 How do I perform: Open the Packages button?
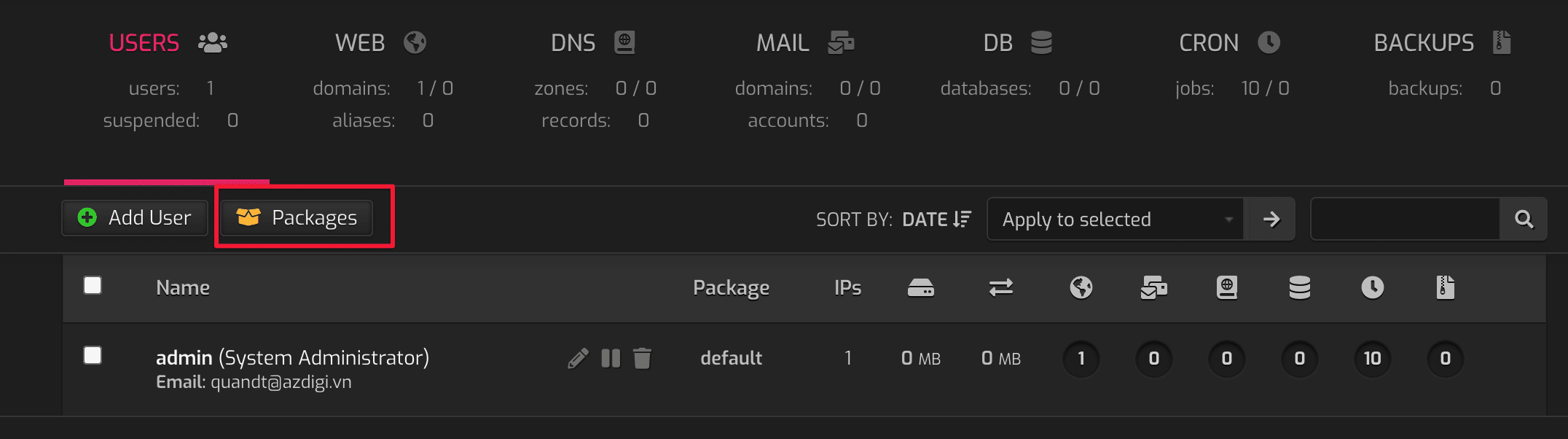pyautogui.click(x=297, y=217)
